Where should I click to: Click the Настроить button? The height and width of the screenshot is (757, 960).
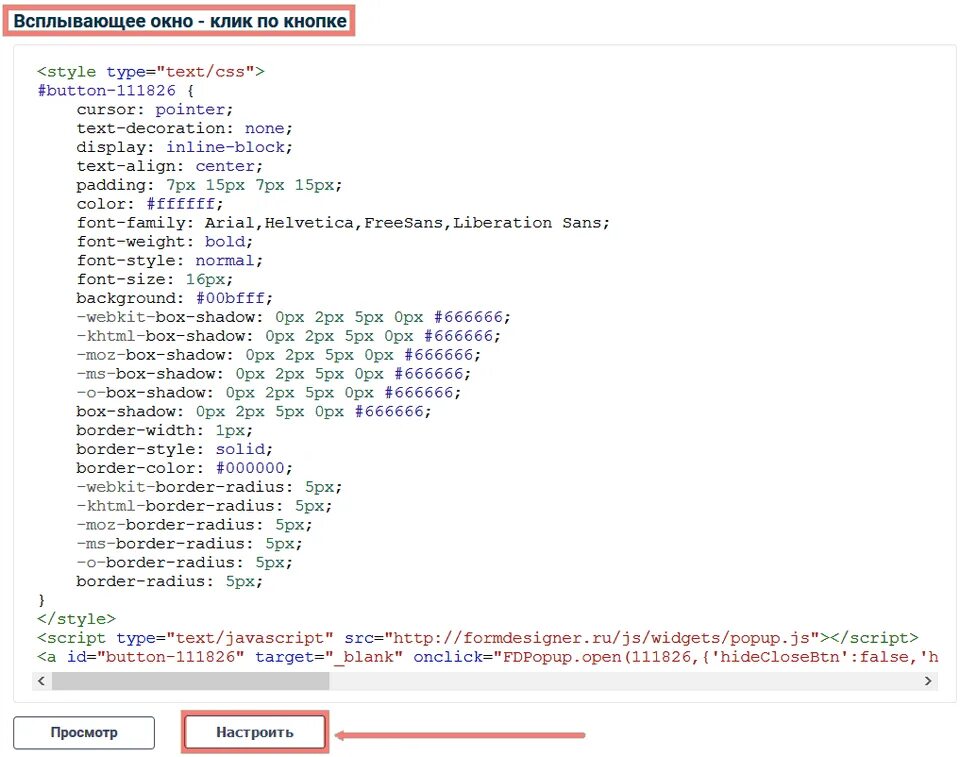coord(255,732)
